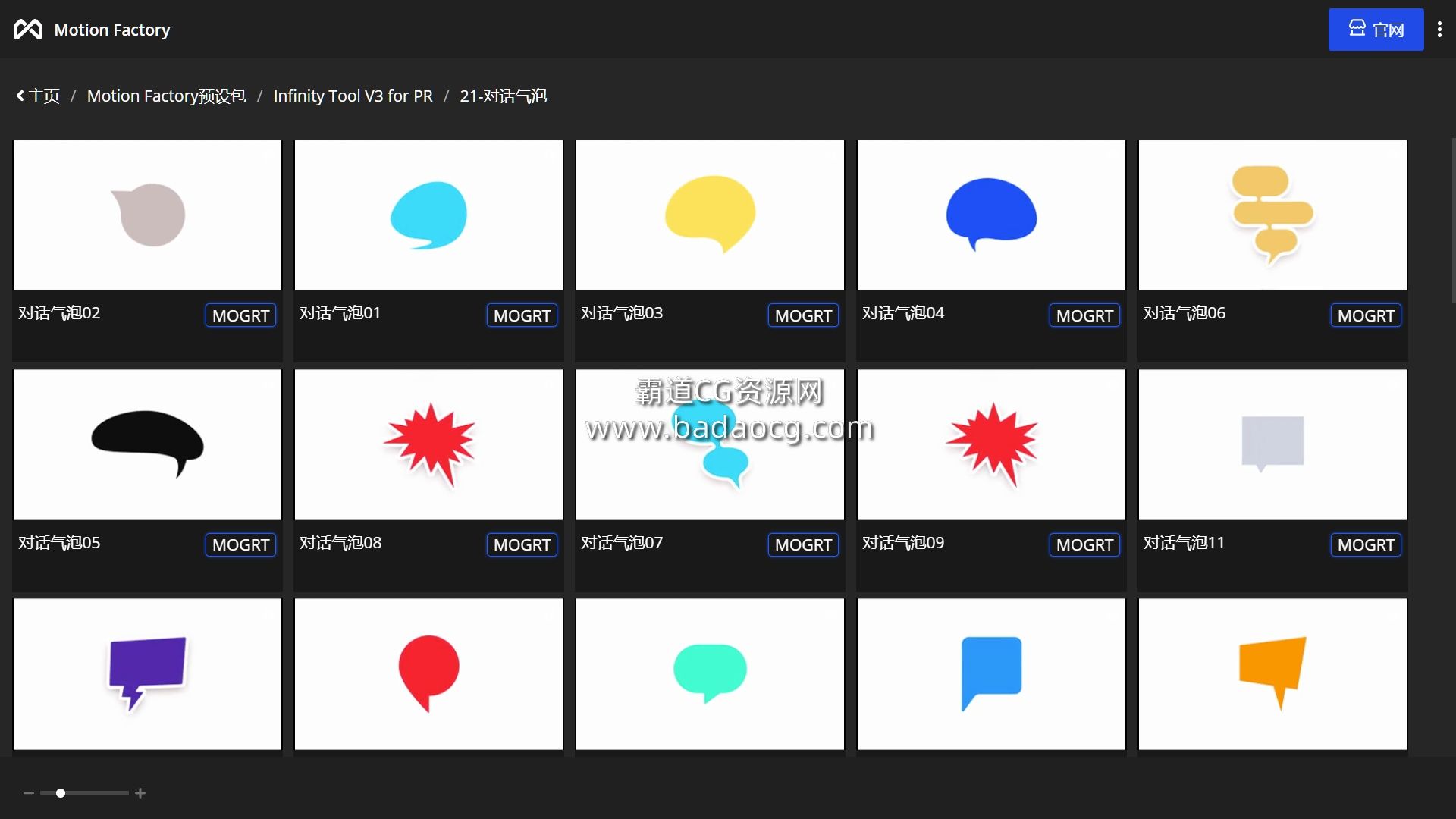Screen dimensions: 1456x819
Task: Select the 对话气泡07 cyan double bubble thumbnail
Action: pos(710,444)
